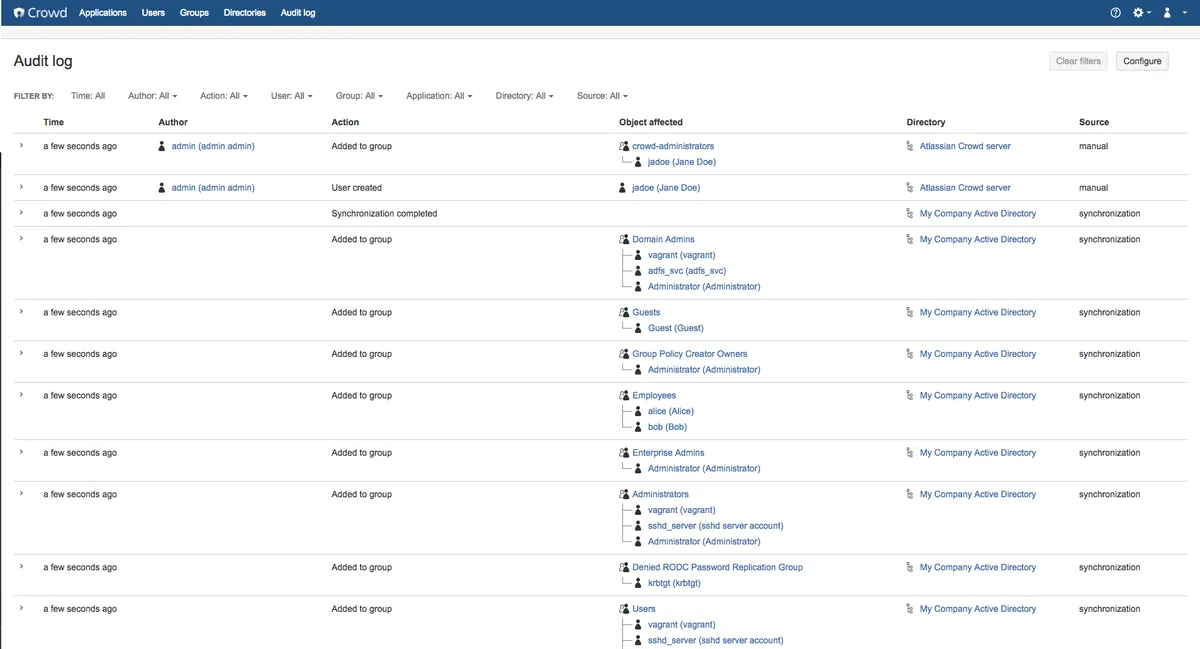Click the crowd-administrators group icon
The height and width of the screenshot is (649, 1200).
click(x=624, y=146)
